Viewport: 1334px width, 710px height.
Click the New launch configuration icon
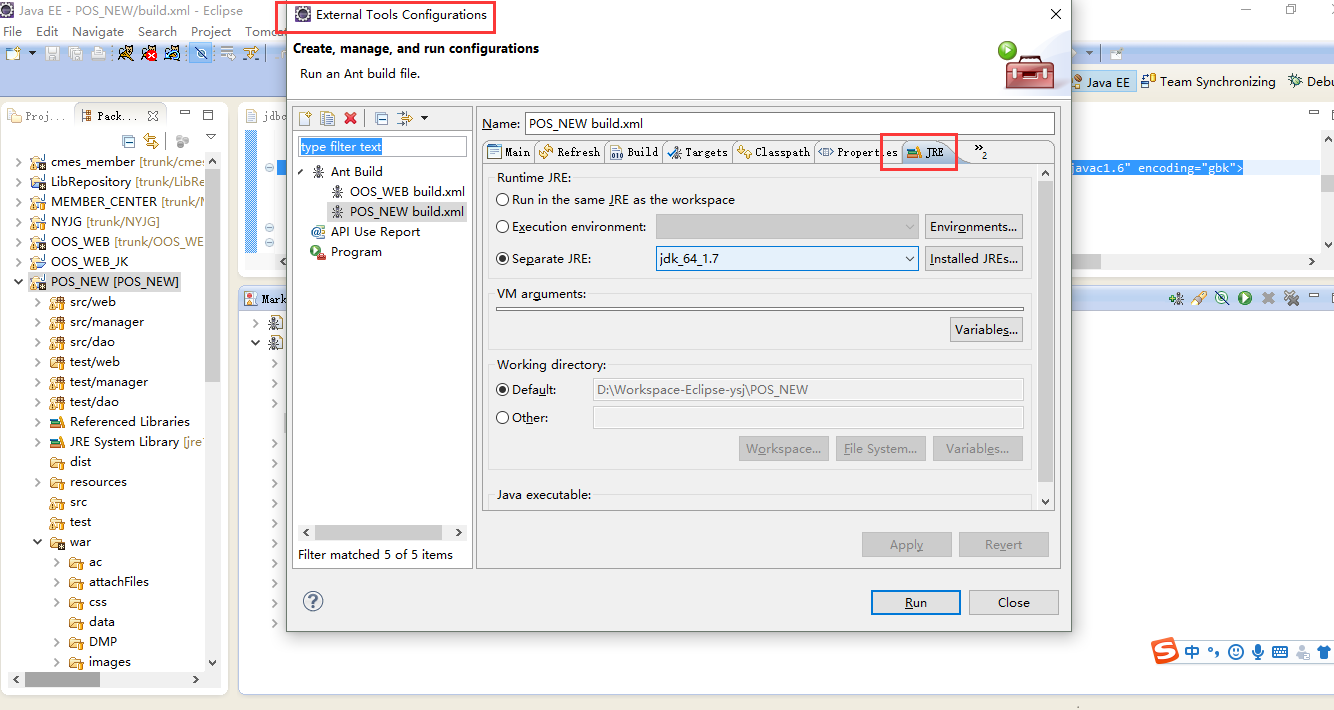pyautogui.click(x=306, y=118)
